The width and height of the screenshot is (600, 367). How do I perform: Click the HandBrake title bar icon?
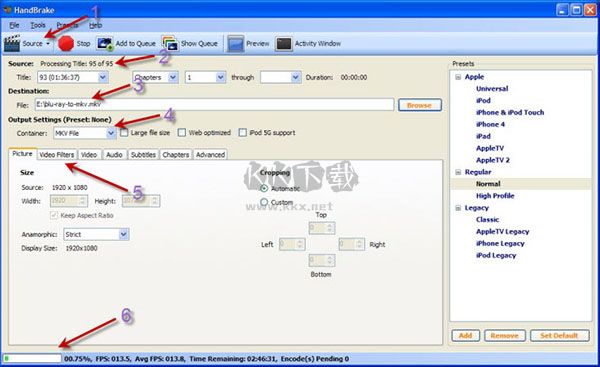click(7, 10)
